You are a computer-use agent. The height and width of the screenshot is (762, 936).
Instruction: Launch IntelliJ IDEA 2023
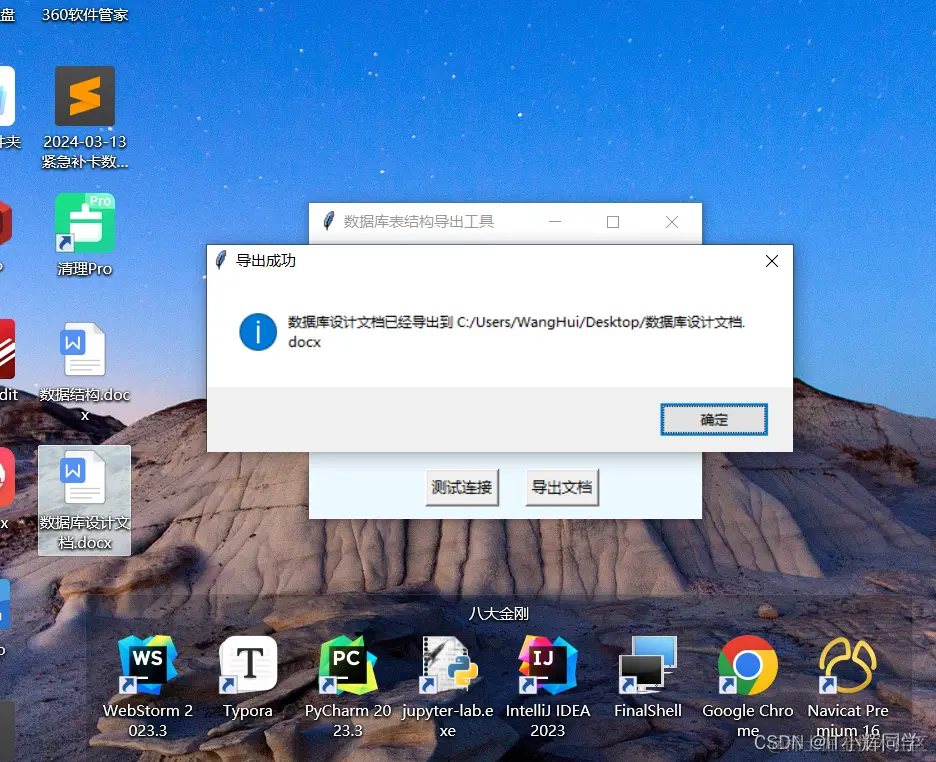(547, 665)
